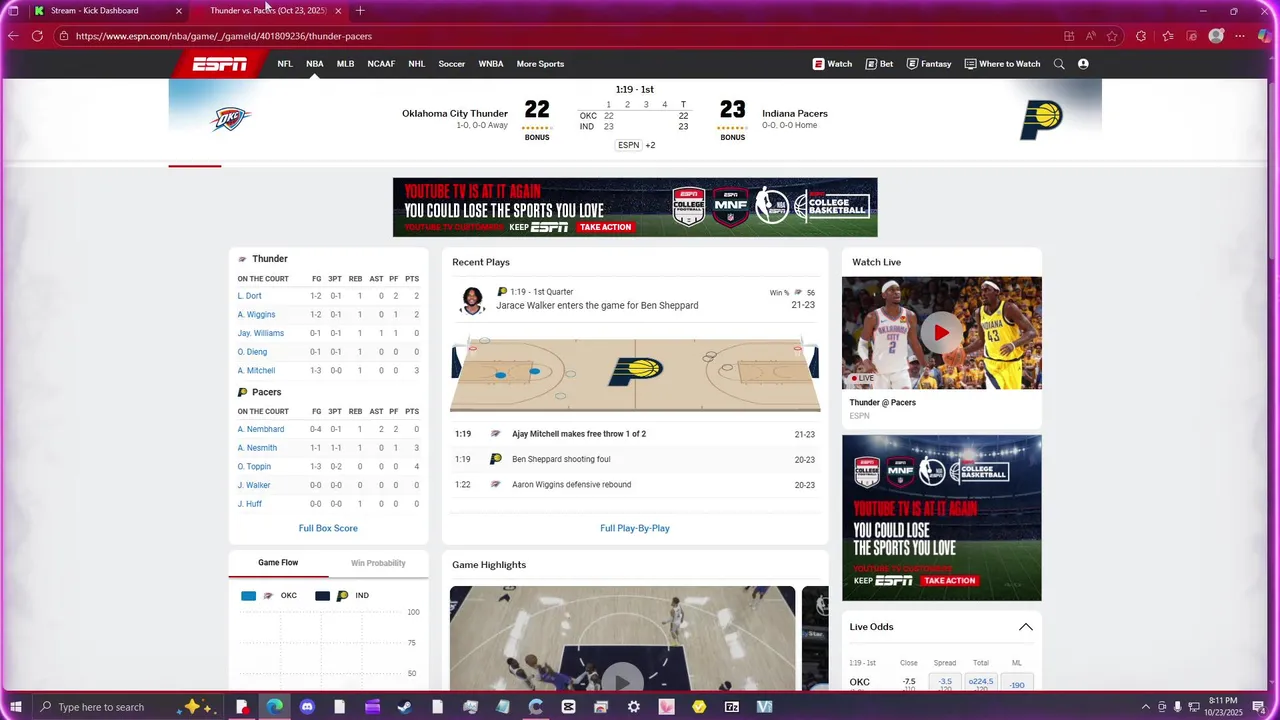Image resolution: width=1280 pixels, height=720 pixels.
Task: Open L. Dort player link
Action: click(x=249, y=296)
